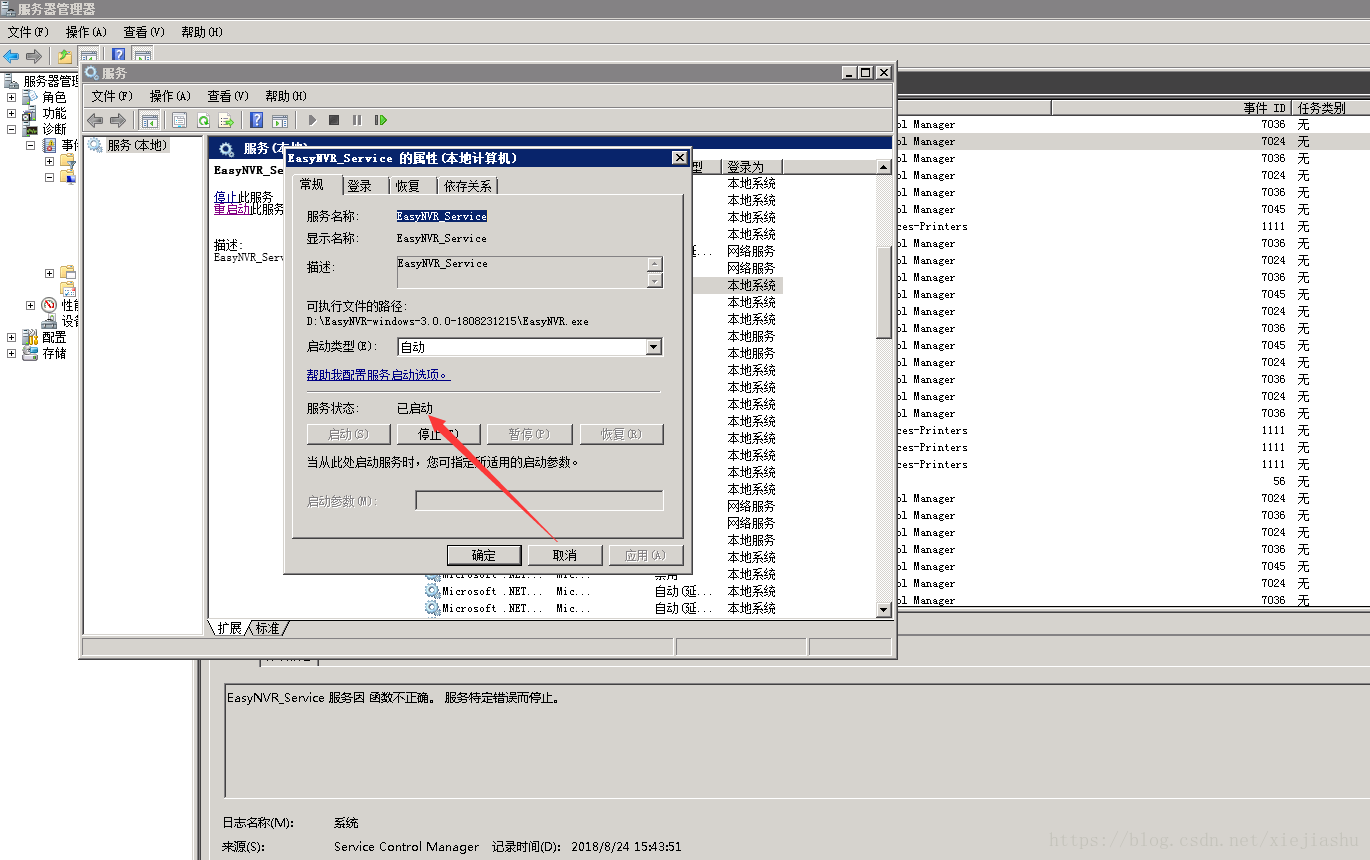
Task: Collapse the 诊断 tree node
Action: [11, 129]
